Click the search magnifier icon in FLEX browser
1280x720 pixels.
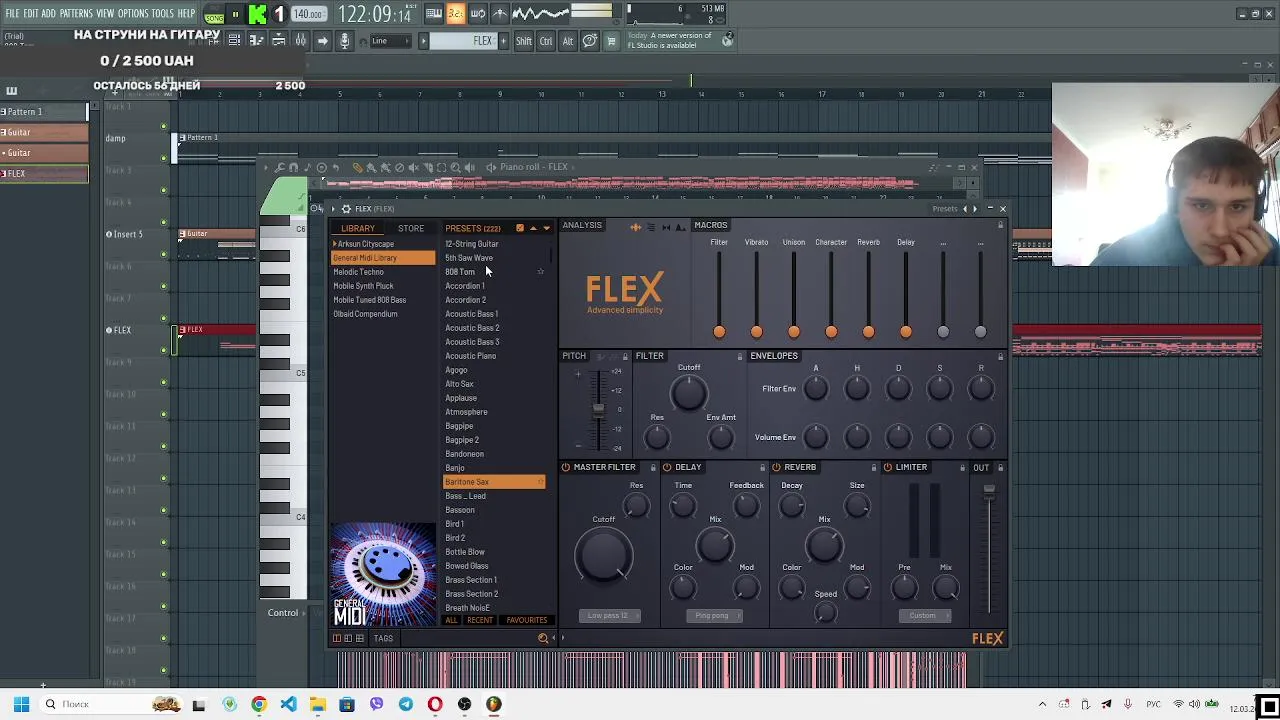click(x=543, y=638)
